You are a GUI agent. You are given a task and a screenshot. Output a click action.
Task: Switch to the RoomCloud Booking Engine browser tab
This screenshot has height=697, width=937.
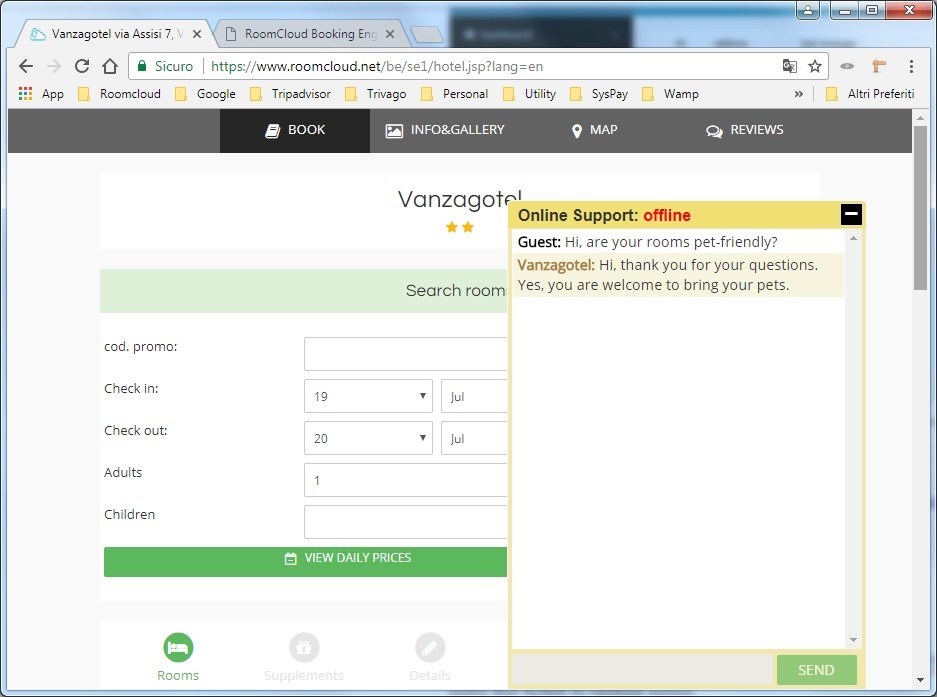click(x=310, y=34)
